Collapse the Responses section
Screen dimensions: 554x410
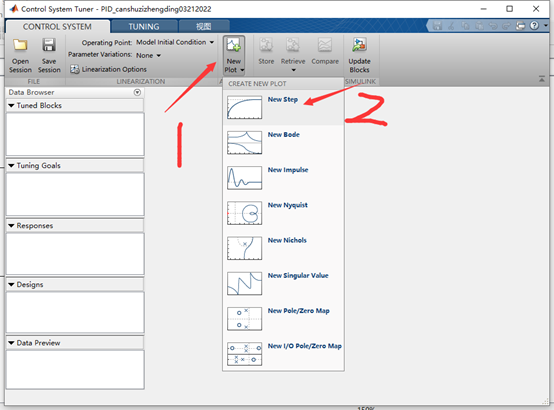point(11,226)
